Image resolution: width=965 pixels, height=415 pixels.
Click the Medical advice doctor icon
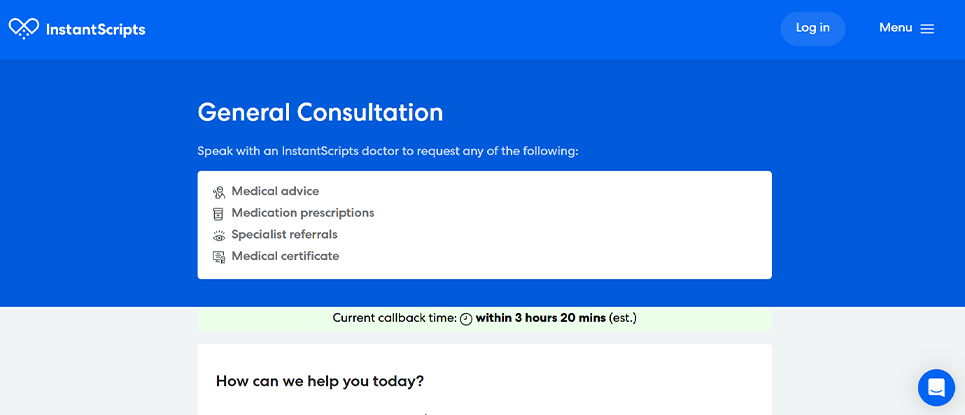[219, 192]
